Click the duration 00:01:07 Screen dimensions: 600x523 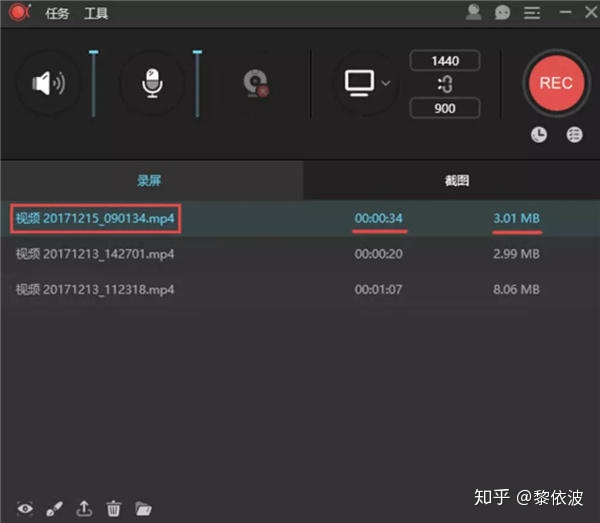378,290
